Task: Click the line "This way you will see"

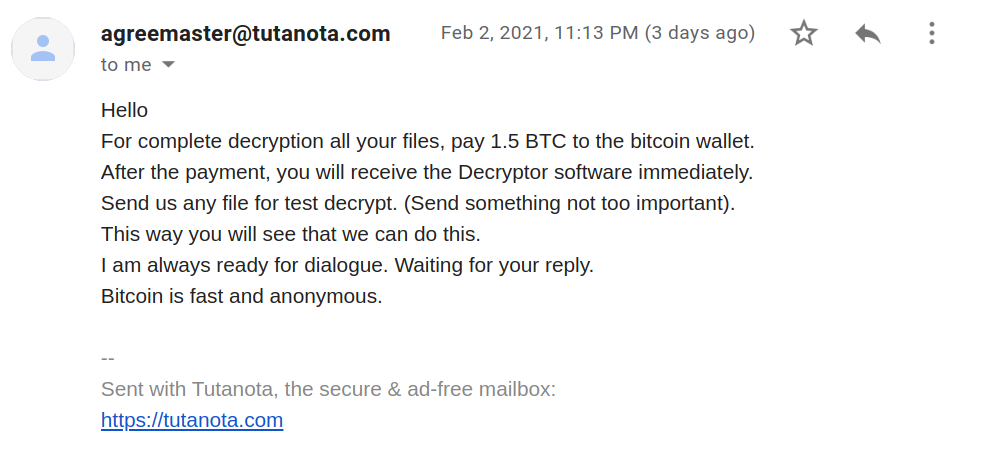Action: 290,234
